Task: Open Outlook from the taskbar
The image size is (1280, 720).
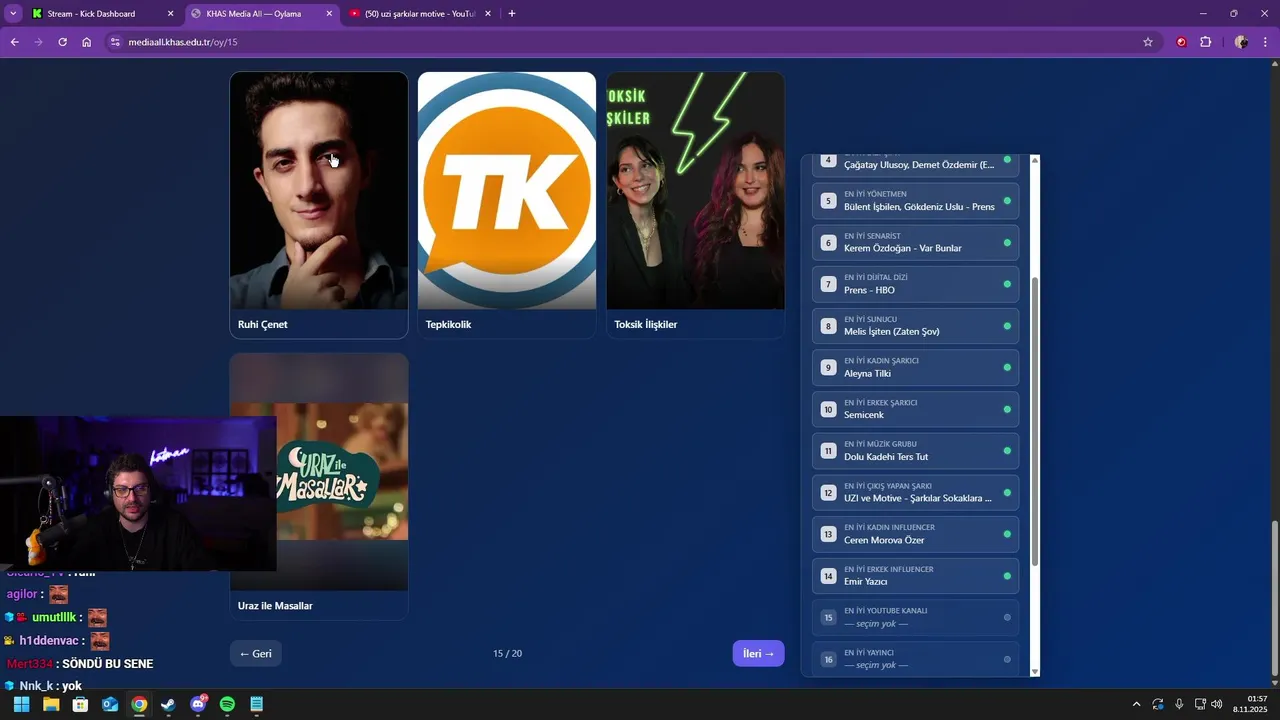Action: 110,705
